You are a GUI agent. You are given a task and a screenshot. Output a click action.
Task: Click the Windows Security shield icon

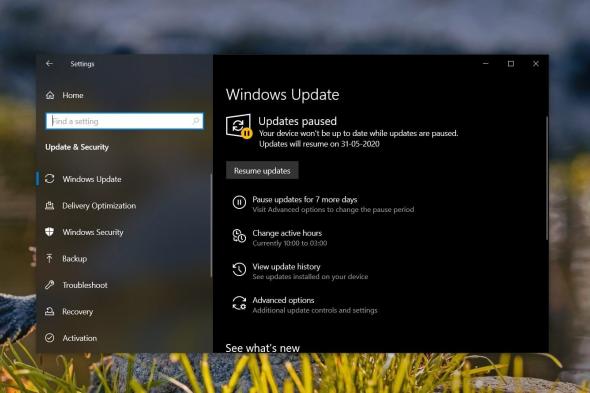(x=50, y=232)
